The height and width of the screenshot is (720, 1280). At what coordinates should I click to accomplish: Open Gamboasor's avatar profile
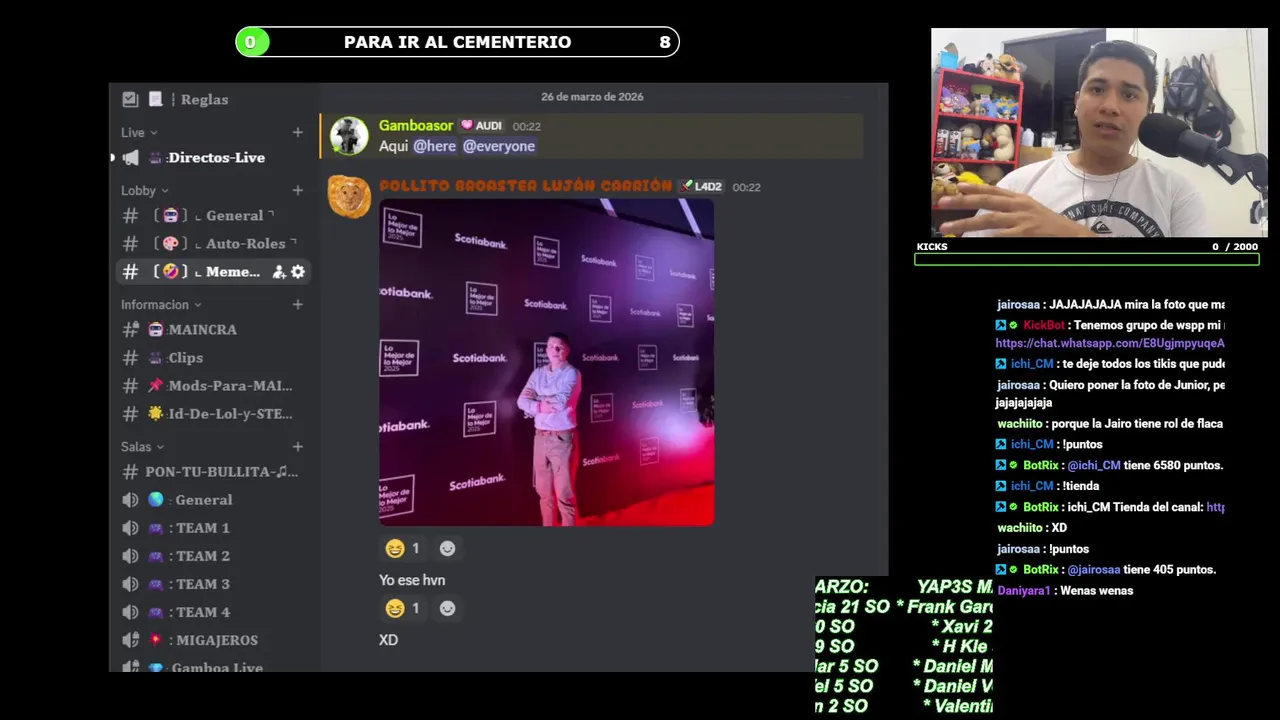coord(349,135)
